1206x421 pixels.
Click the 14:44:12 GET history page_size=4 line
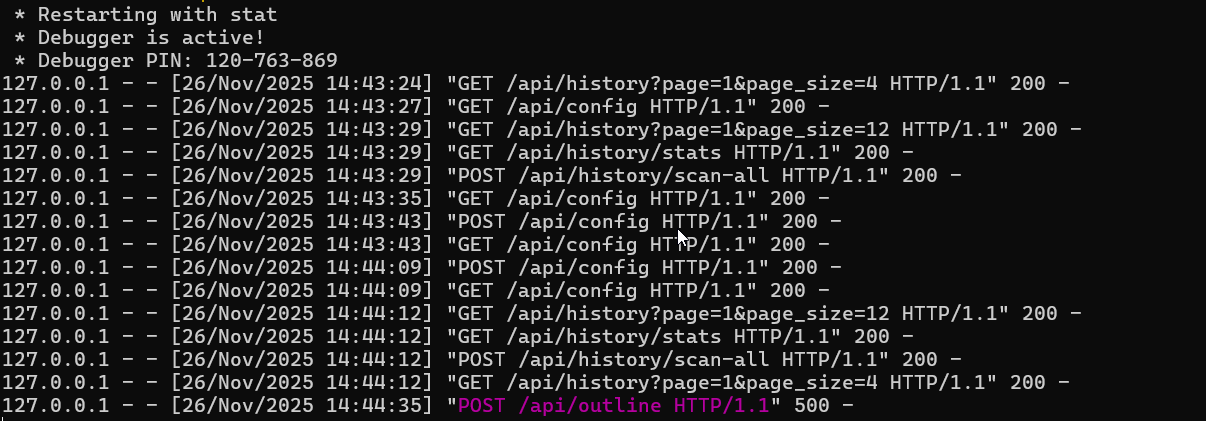point(536,382)
